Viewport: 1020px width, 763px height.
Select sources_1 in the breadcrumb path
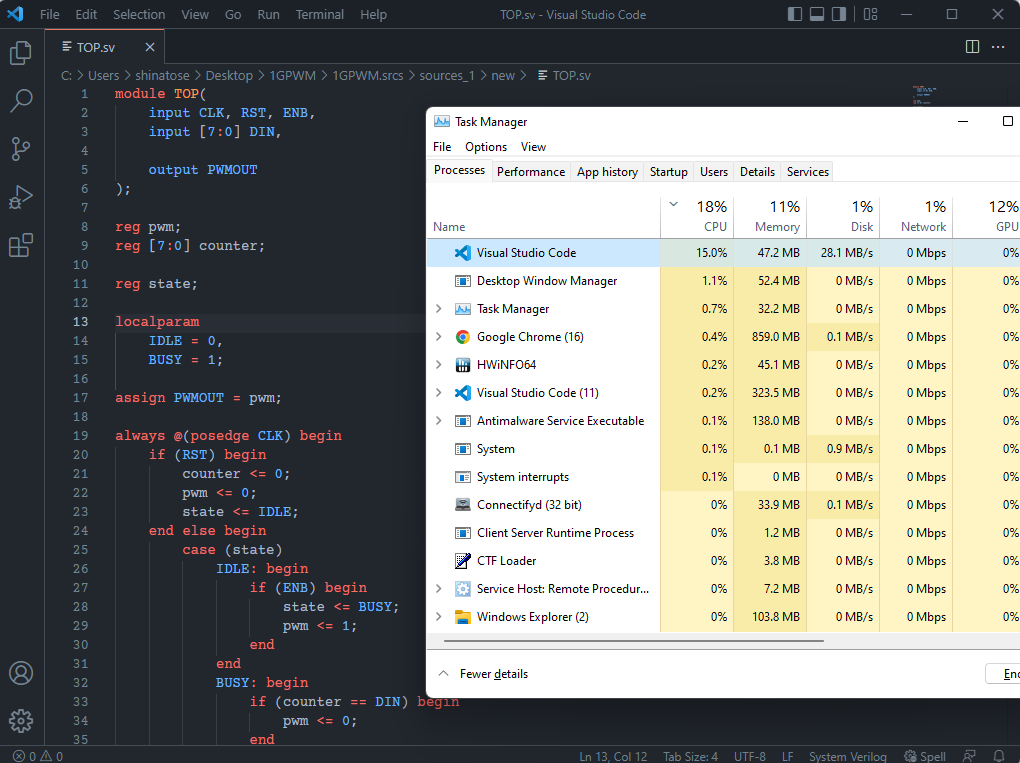click(447, 75)
